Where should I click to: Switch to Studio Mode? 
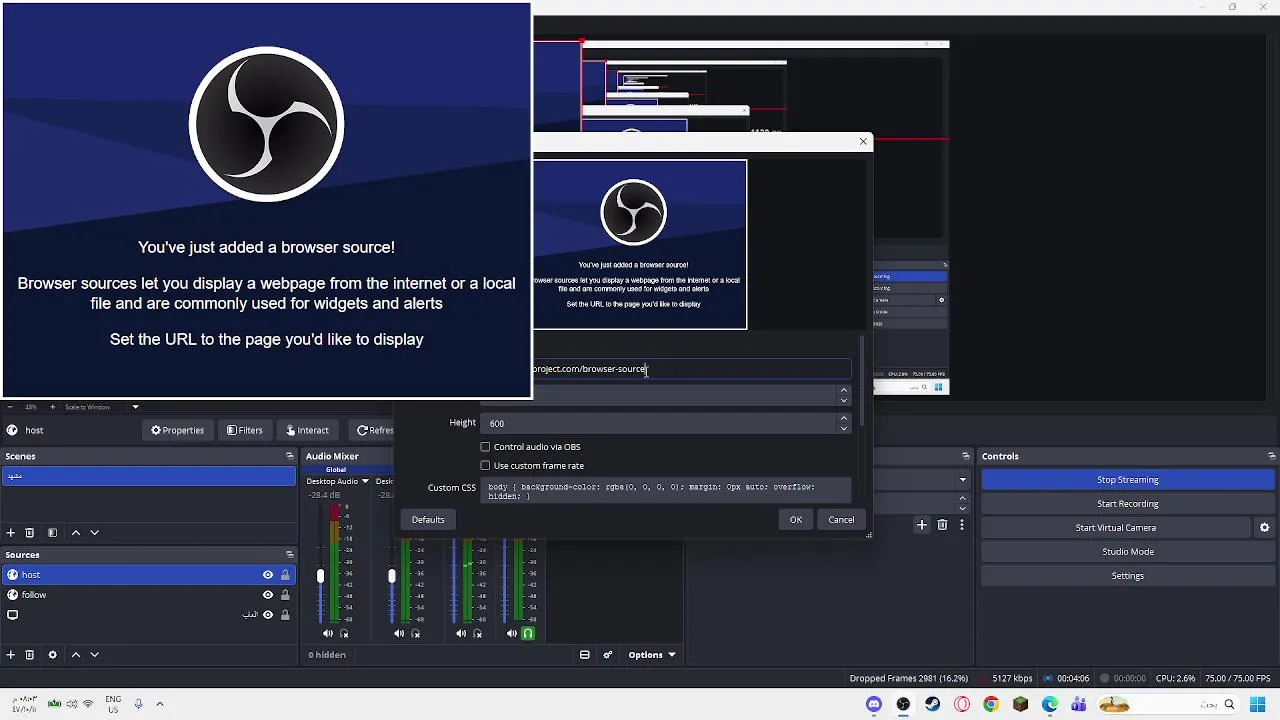(x=1127, y=552)
